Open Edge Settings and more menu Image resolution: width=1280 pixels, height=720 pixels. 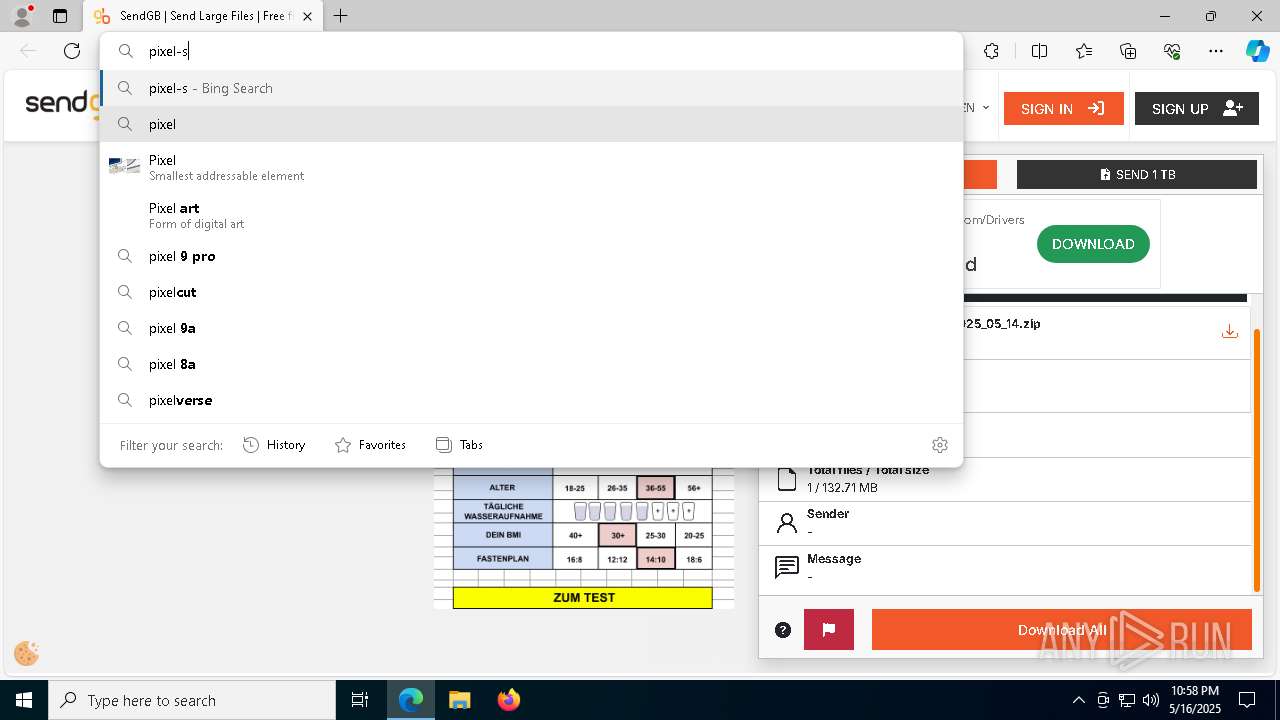point(1216,51)
